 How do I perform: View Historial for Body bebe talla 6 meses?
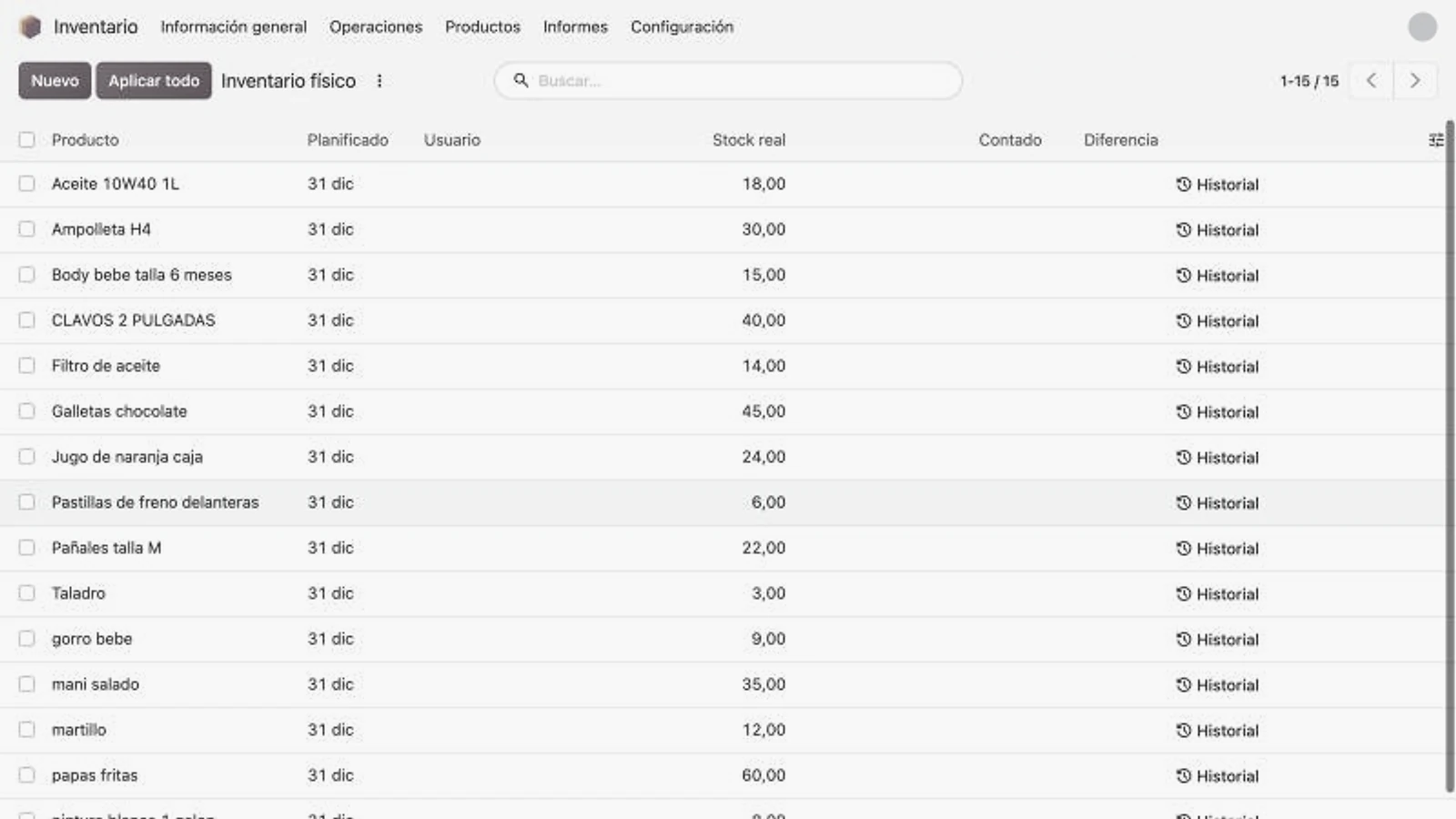(x=1217, y=276)
